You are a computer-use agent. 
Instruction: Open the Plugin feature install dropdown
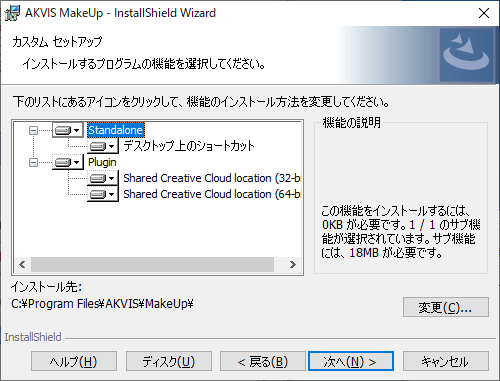click(x=68, y=162)
